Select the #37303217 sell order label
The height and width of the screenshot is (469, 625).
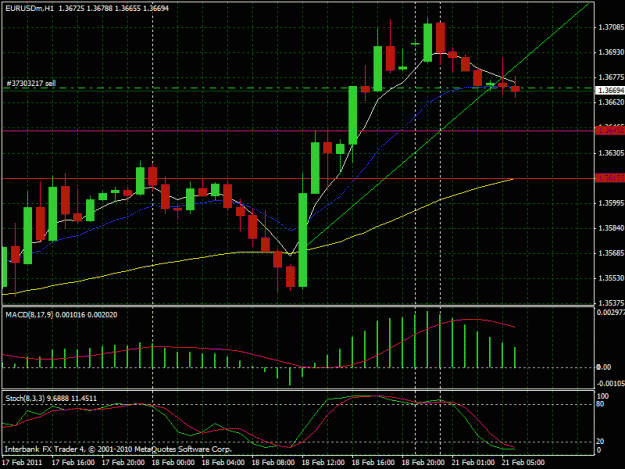pos(31,83)
